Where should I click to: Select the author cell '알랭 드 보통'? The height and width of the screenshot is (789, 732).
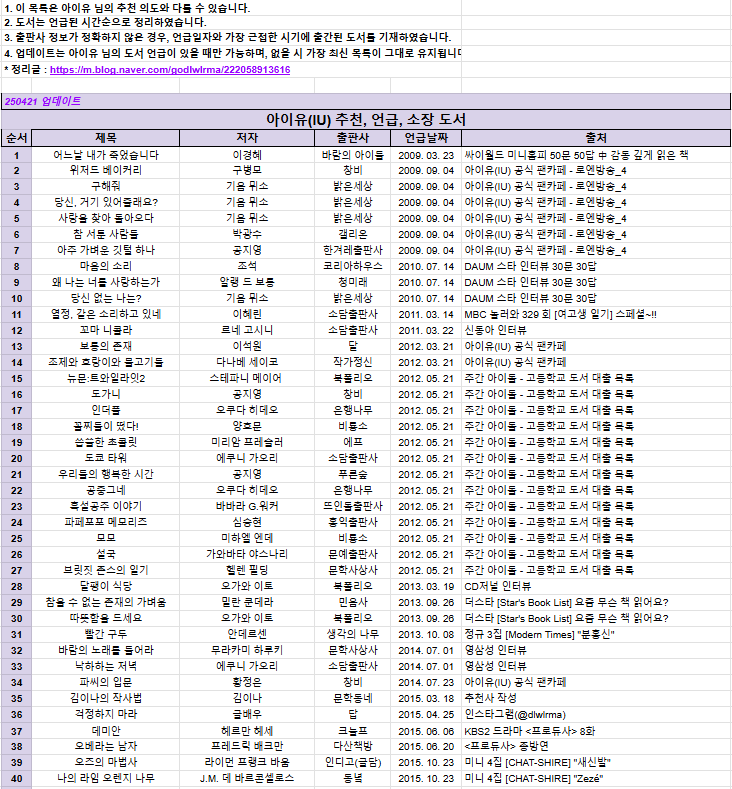point(247,283)
